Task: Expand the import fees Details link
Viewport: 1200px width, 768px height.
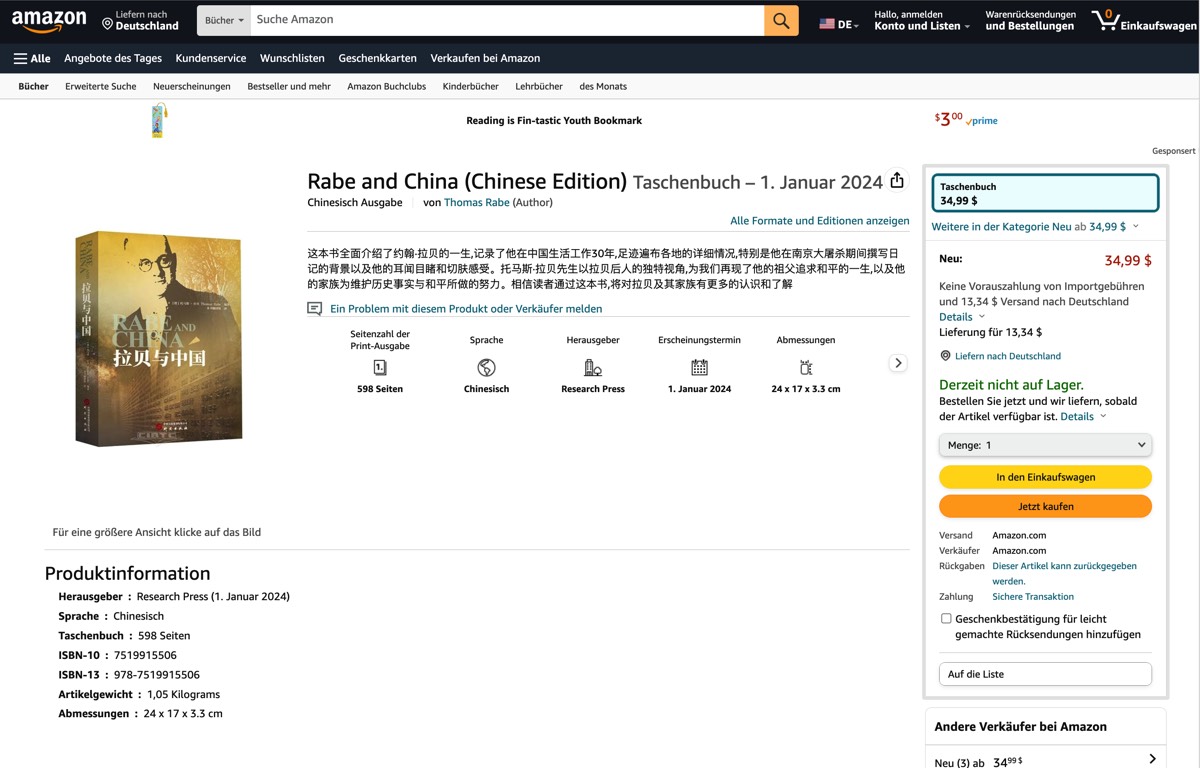Action: click(962, 317)
